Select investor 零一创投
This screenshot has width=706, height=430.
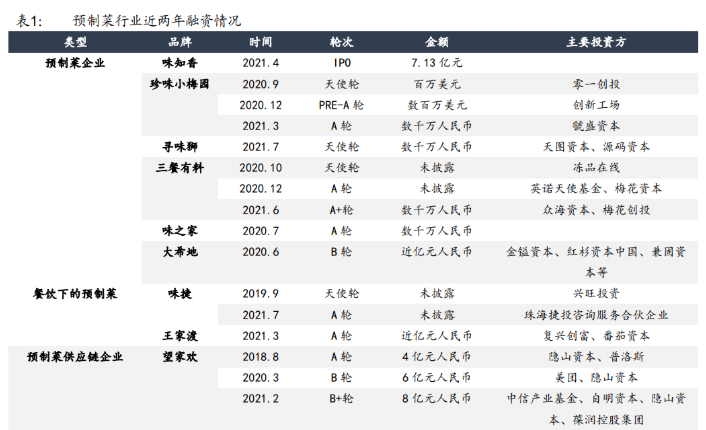tap(596, 84)
